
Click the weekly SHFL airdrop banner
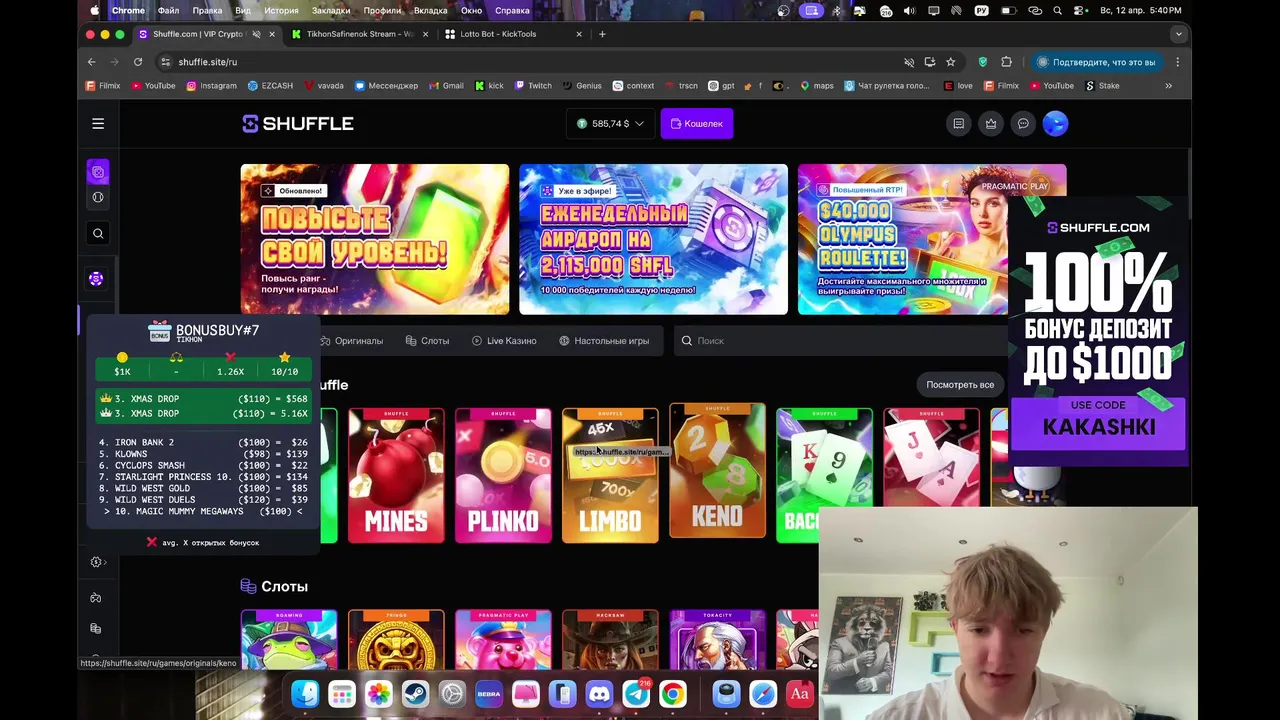point(653,239)
